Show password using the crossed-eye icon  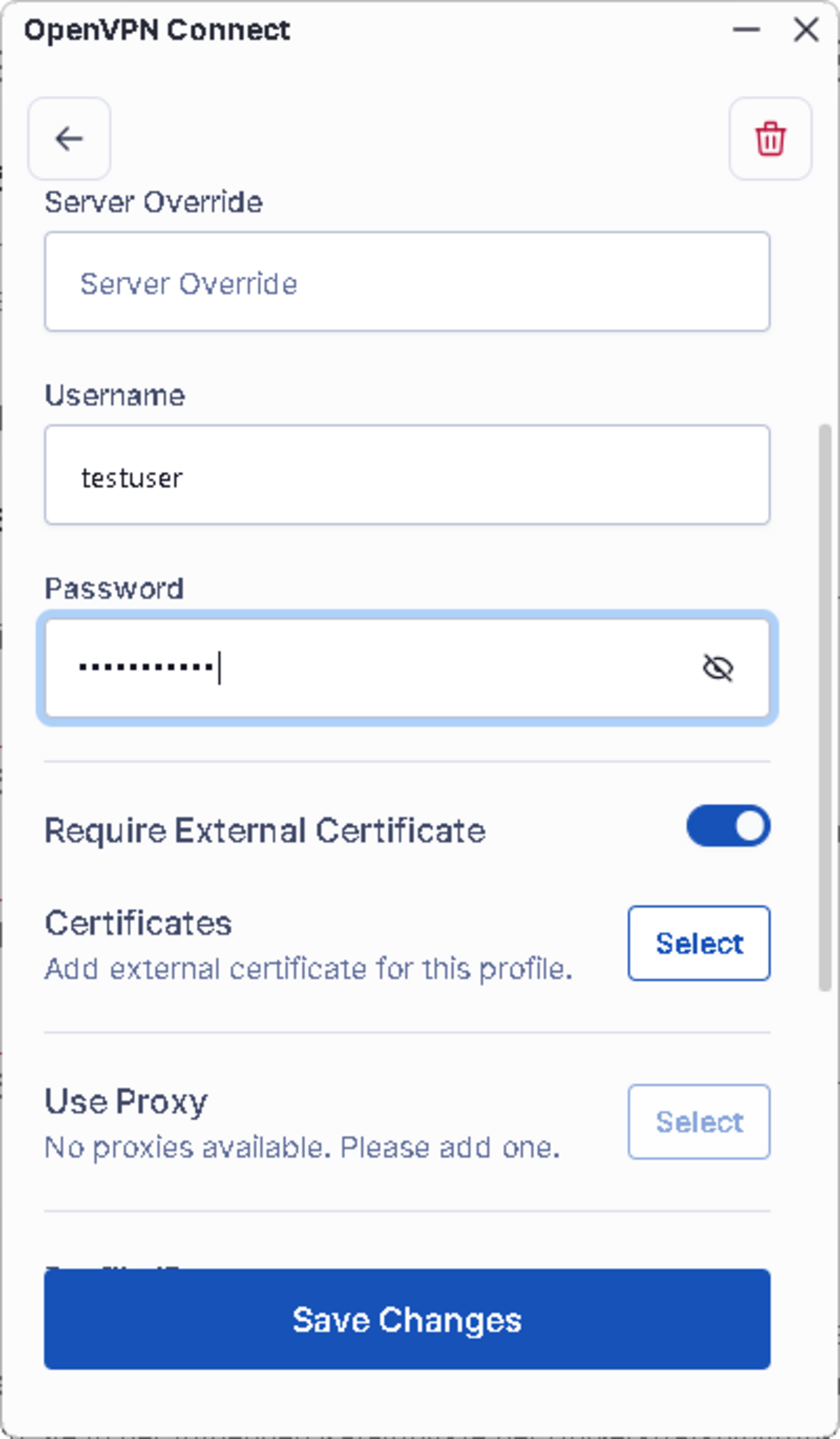coord(717,668)
